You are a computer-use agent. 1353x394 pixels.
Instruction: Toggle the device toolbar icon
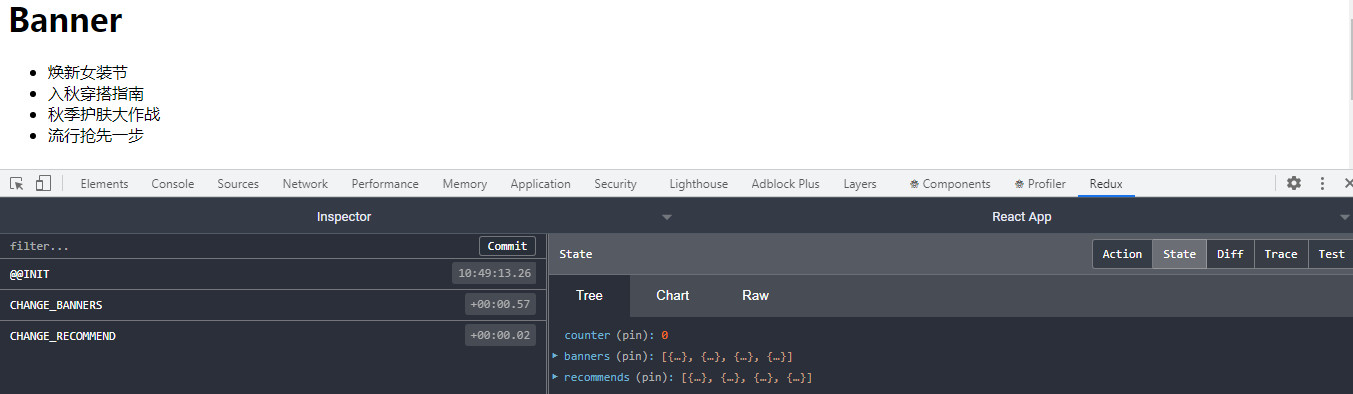tap(43, 183)
